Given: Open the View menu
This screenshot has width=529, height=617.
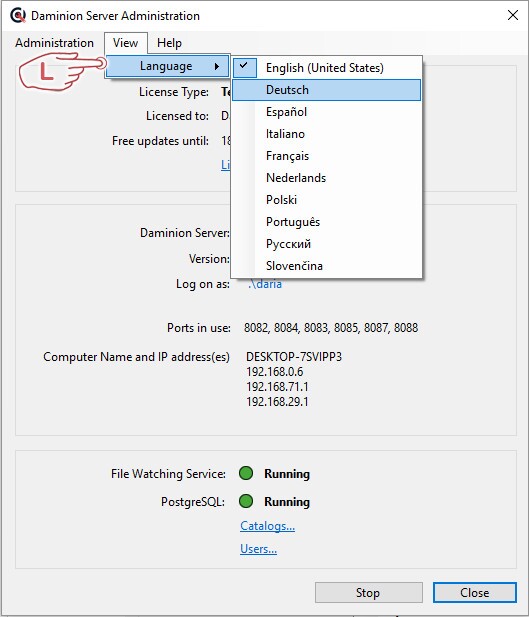Looking at the screenshot, I should pyautogui.click(x=125, y=43).
